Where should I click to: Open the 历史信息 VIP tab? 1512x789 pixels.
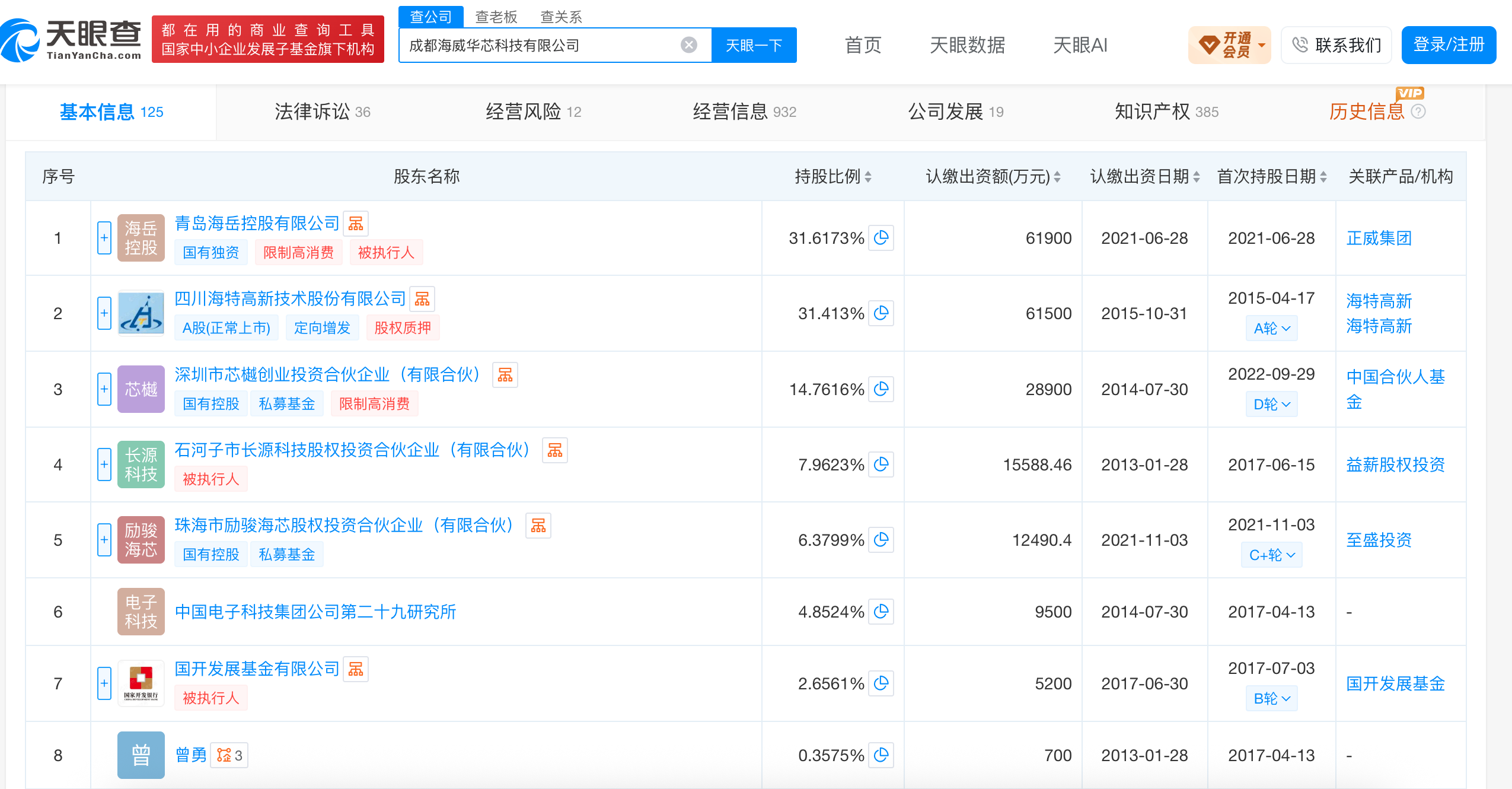coord(1367,112)
